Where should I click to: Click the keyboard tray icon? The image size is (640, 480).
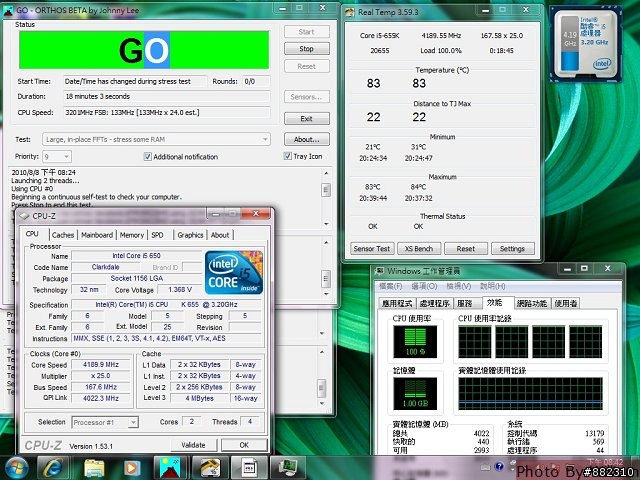[x=485, y=467]
